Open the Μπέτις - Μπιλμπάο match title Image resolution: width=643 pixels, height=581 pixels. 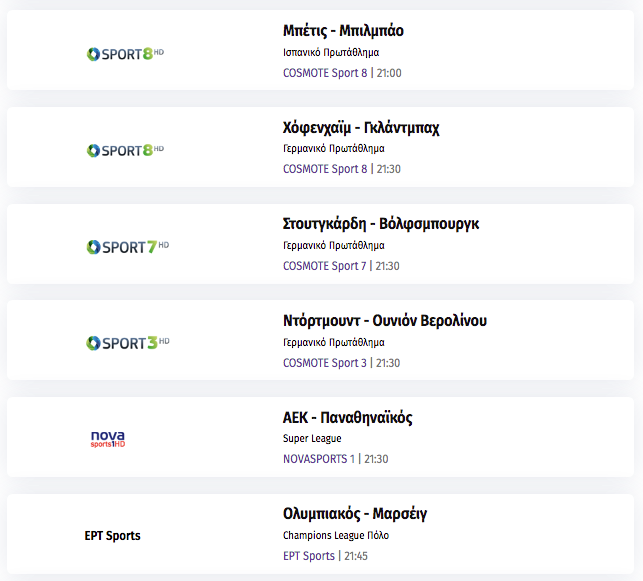click(x=343, y=31)
